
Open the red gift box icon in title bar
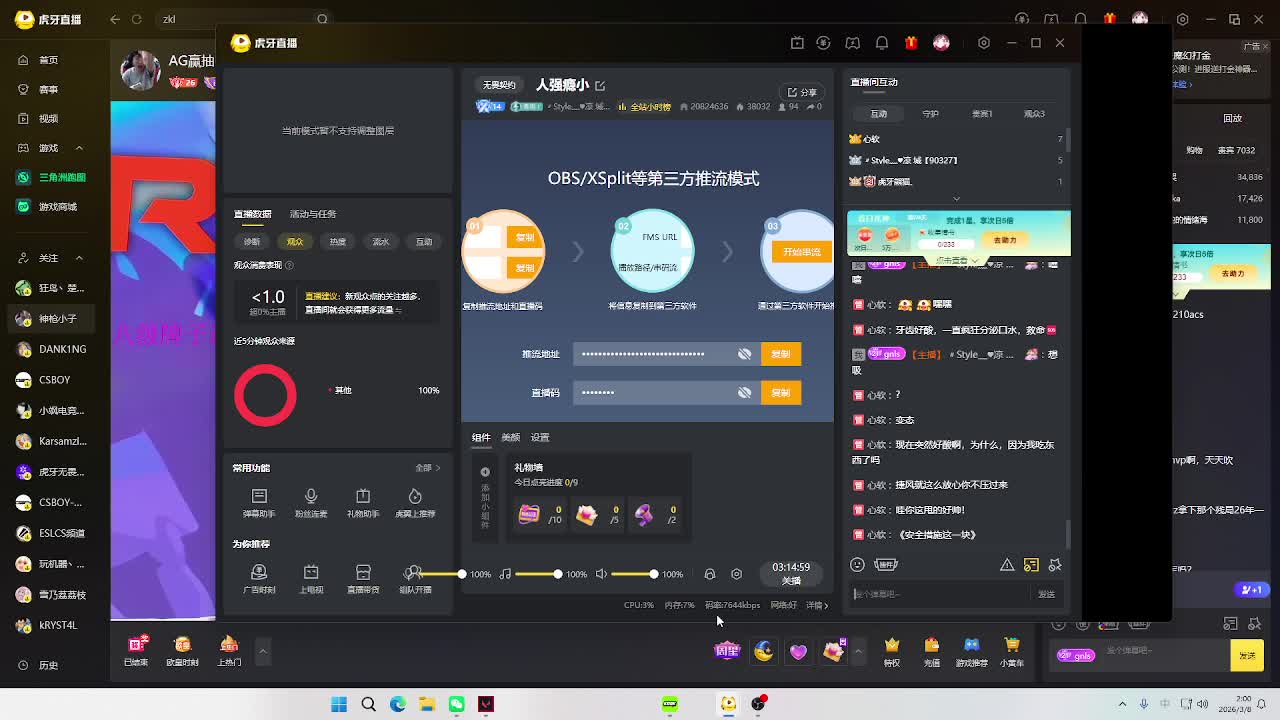(x=911, y=43)
